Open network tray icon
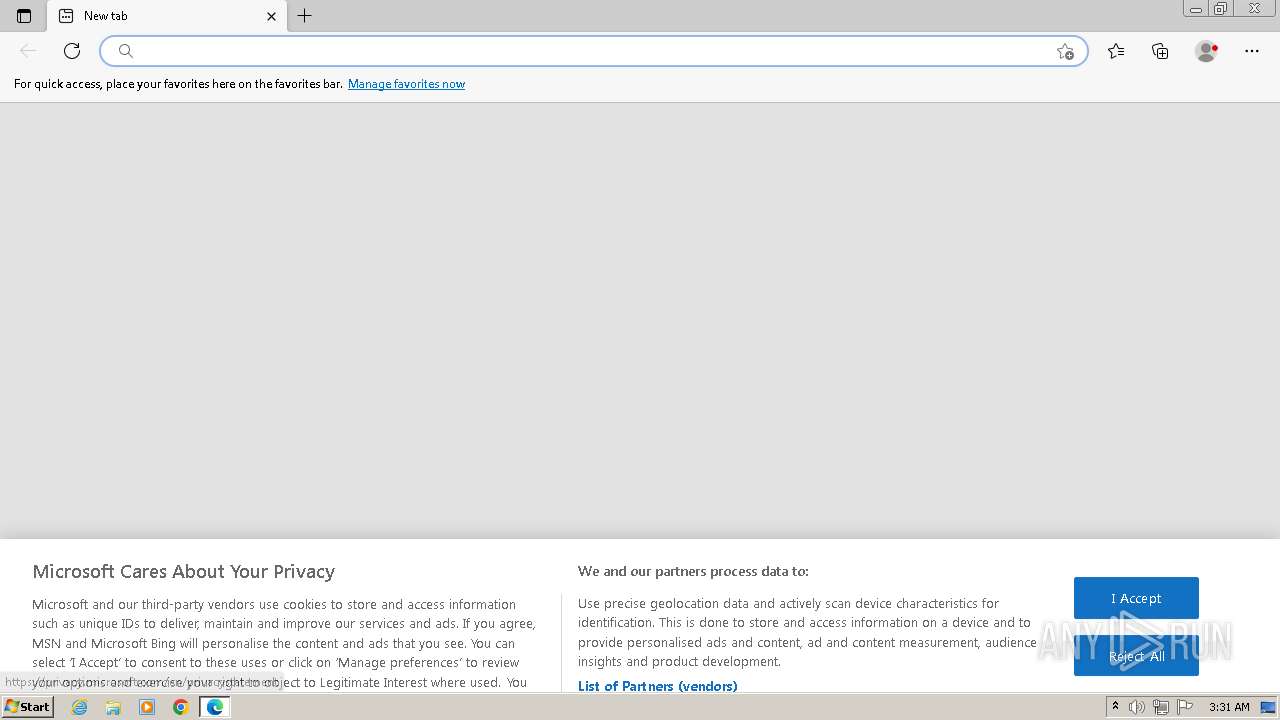 coord(1160,707)
